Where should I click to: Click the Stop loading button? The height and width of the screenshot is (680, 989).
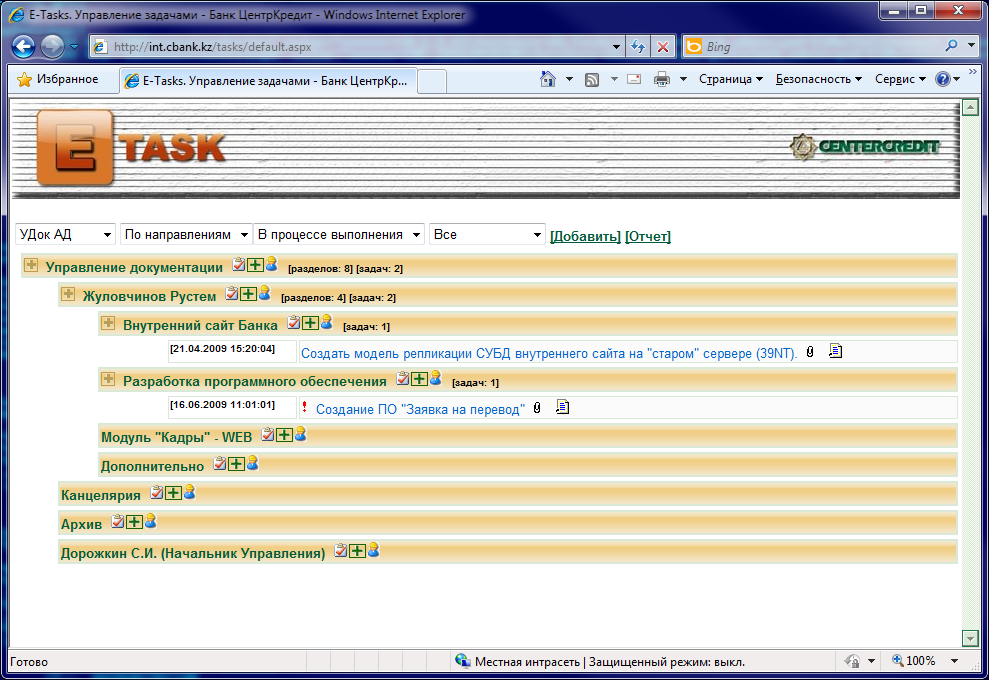663,47
